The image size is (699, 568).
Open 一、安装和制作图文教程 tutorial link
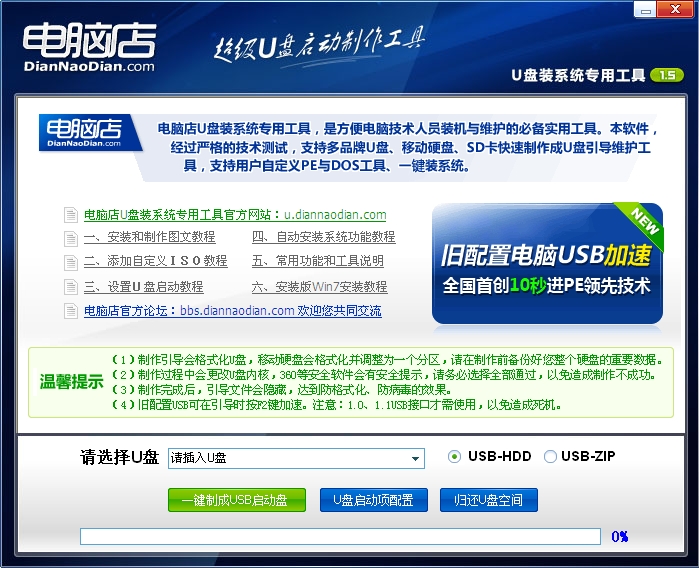click(150, 237)
